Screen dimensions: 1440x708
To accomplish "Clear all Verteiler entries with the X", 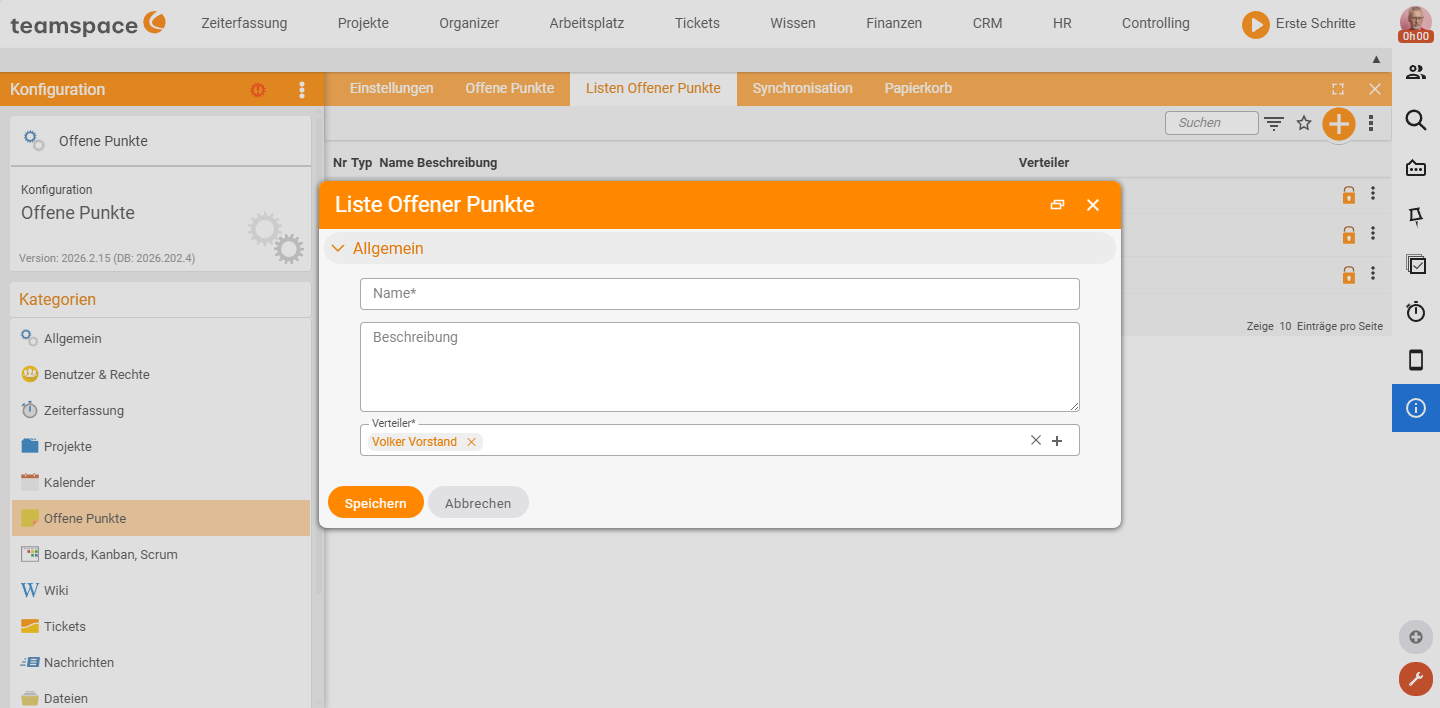I will tap(1036, 440).
